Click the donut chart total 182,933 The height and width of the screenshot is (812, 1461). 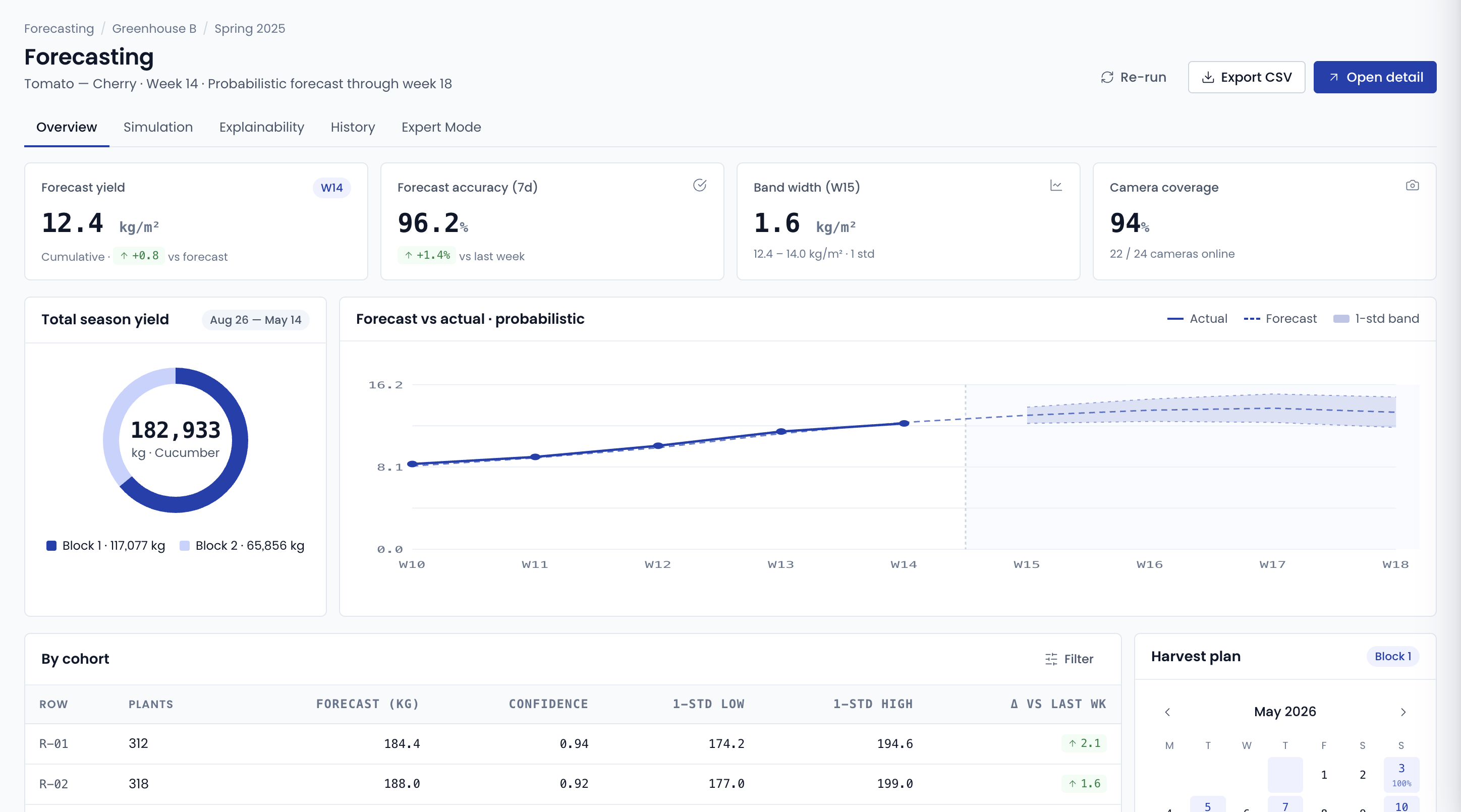pos(175,430)
